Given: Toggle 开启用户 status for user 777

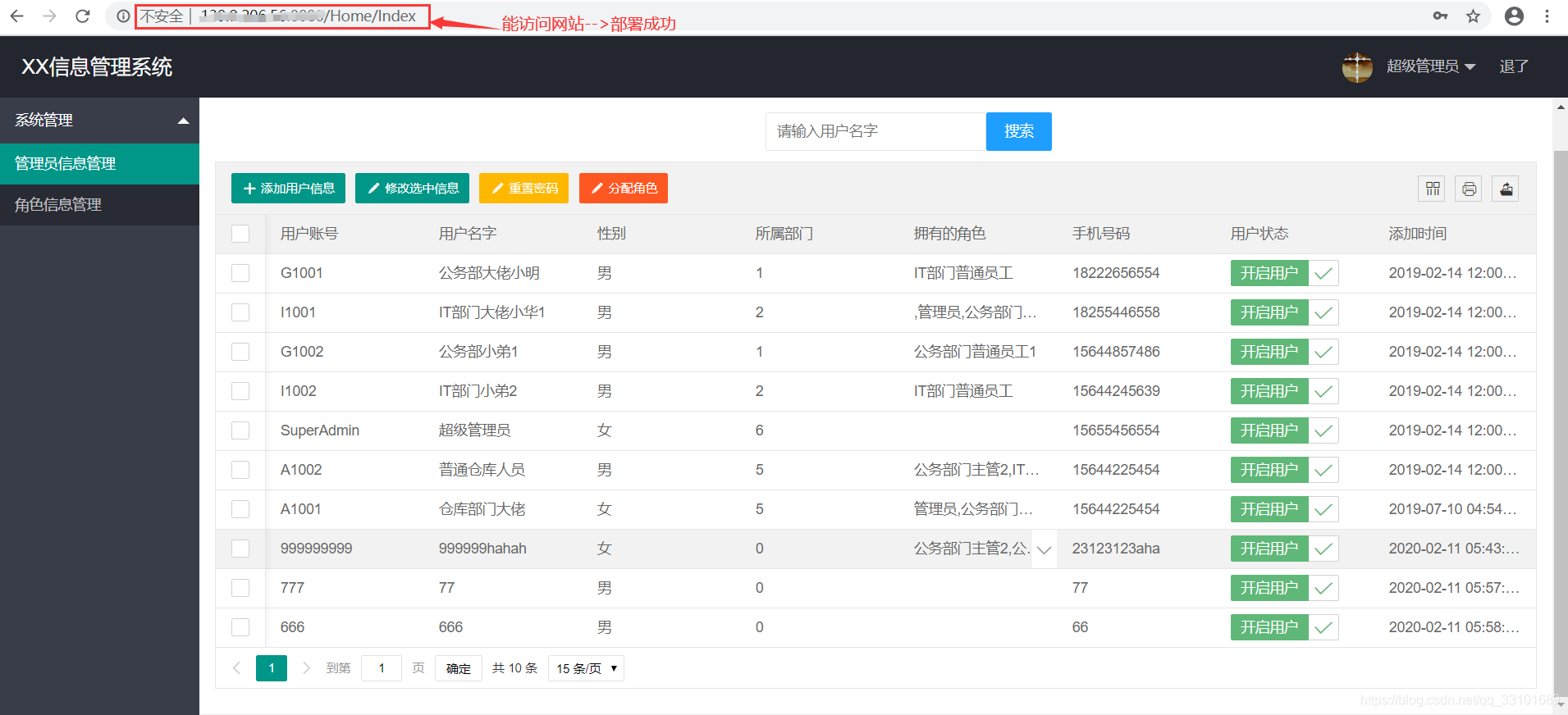Looking at the screenshot, I should pos(1284,588).
